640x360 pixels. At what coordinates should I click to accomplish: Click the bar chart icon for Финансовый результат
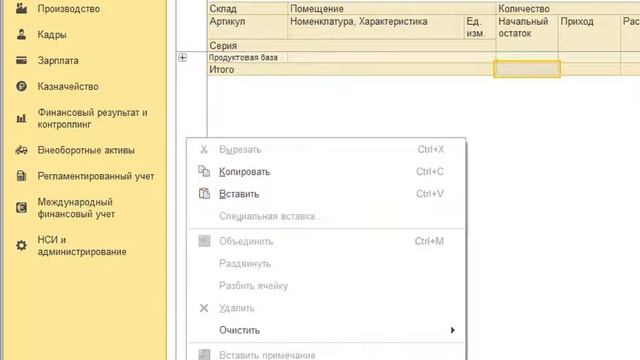pos(21,118)
